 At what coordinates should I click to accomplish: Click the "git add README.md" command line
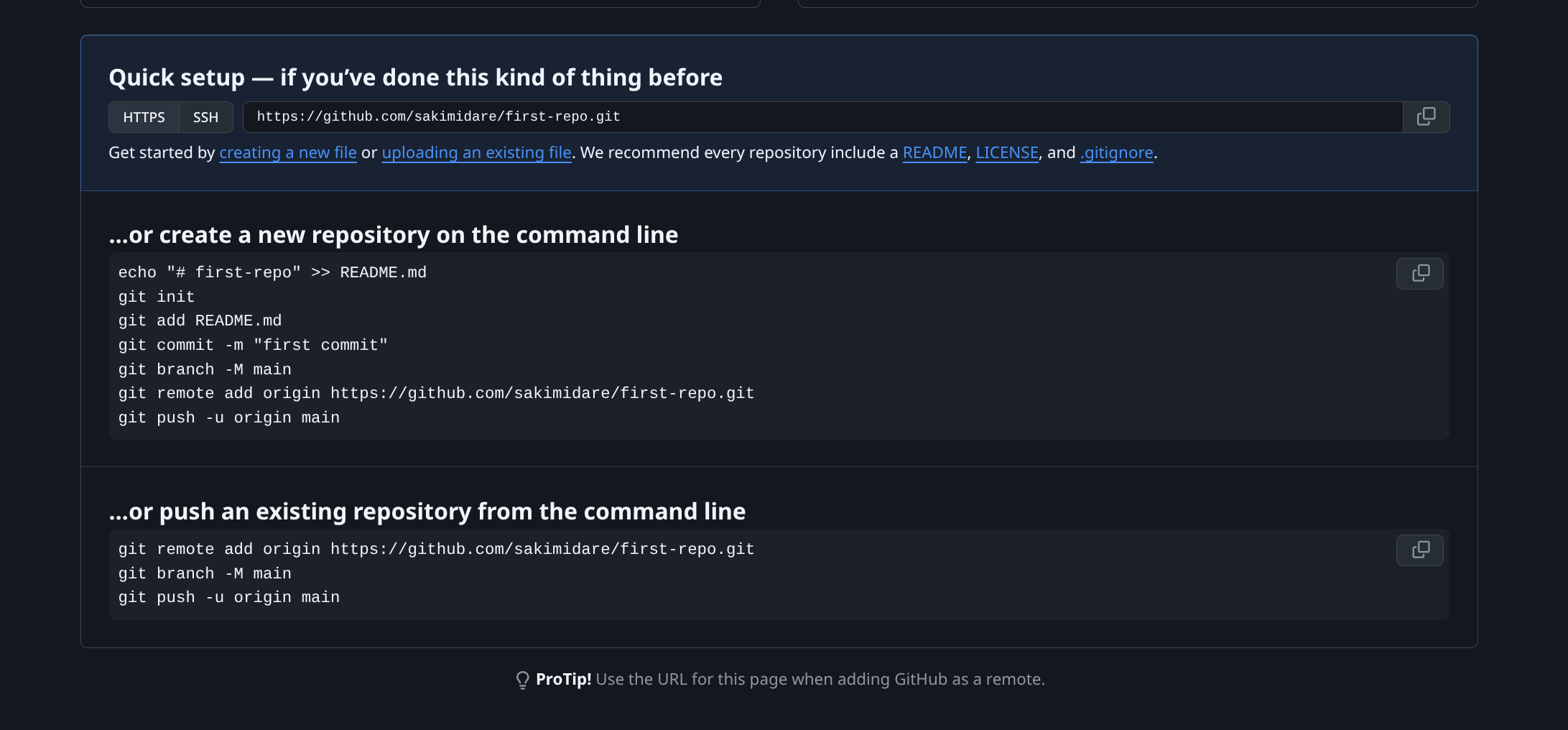(200, 321)
